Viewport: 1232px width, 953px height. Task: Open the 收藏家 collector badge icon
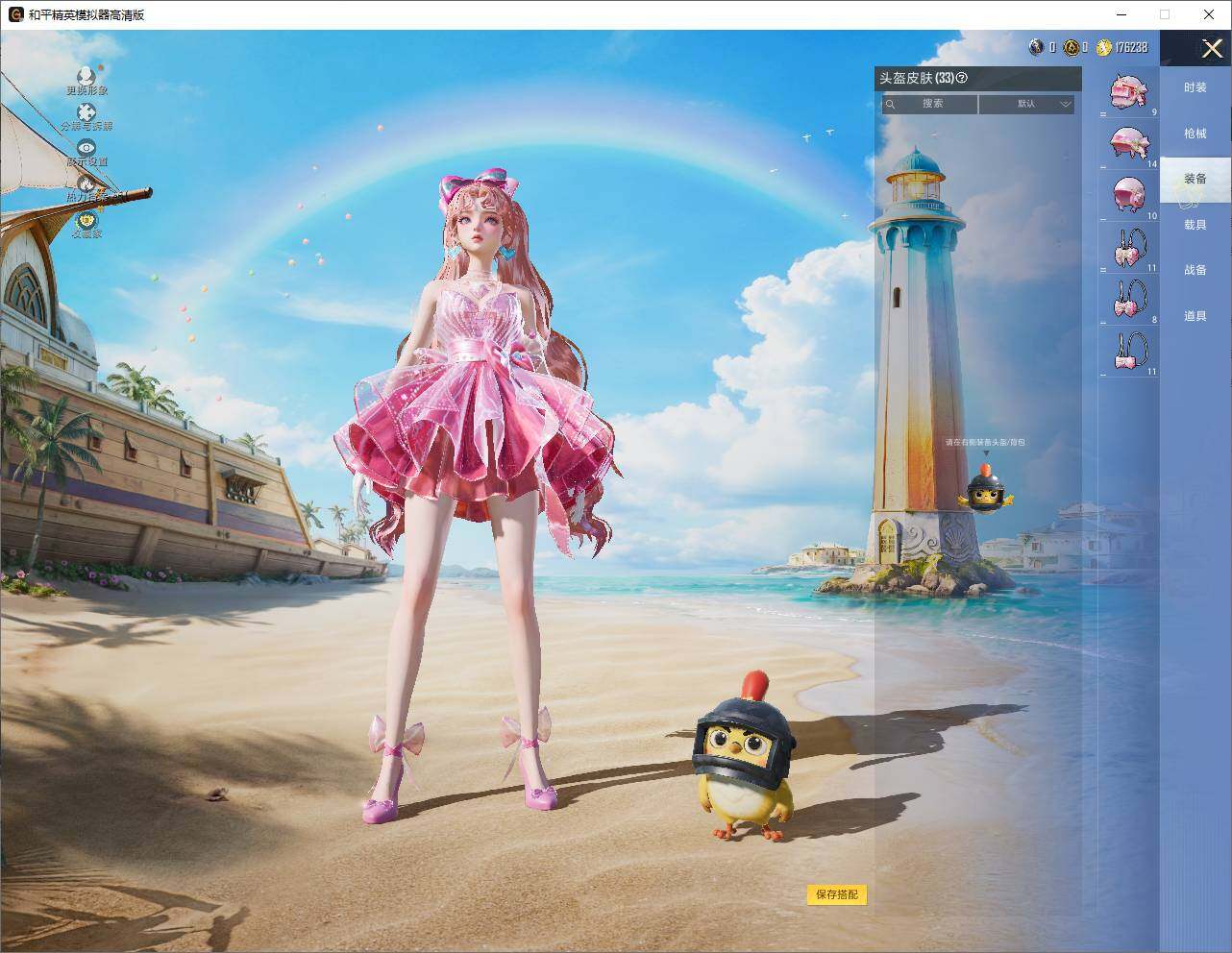coord(86,220)
